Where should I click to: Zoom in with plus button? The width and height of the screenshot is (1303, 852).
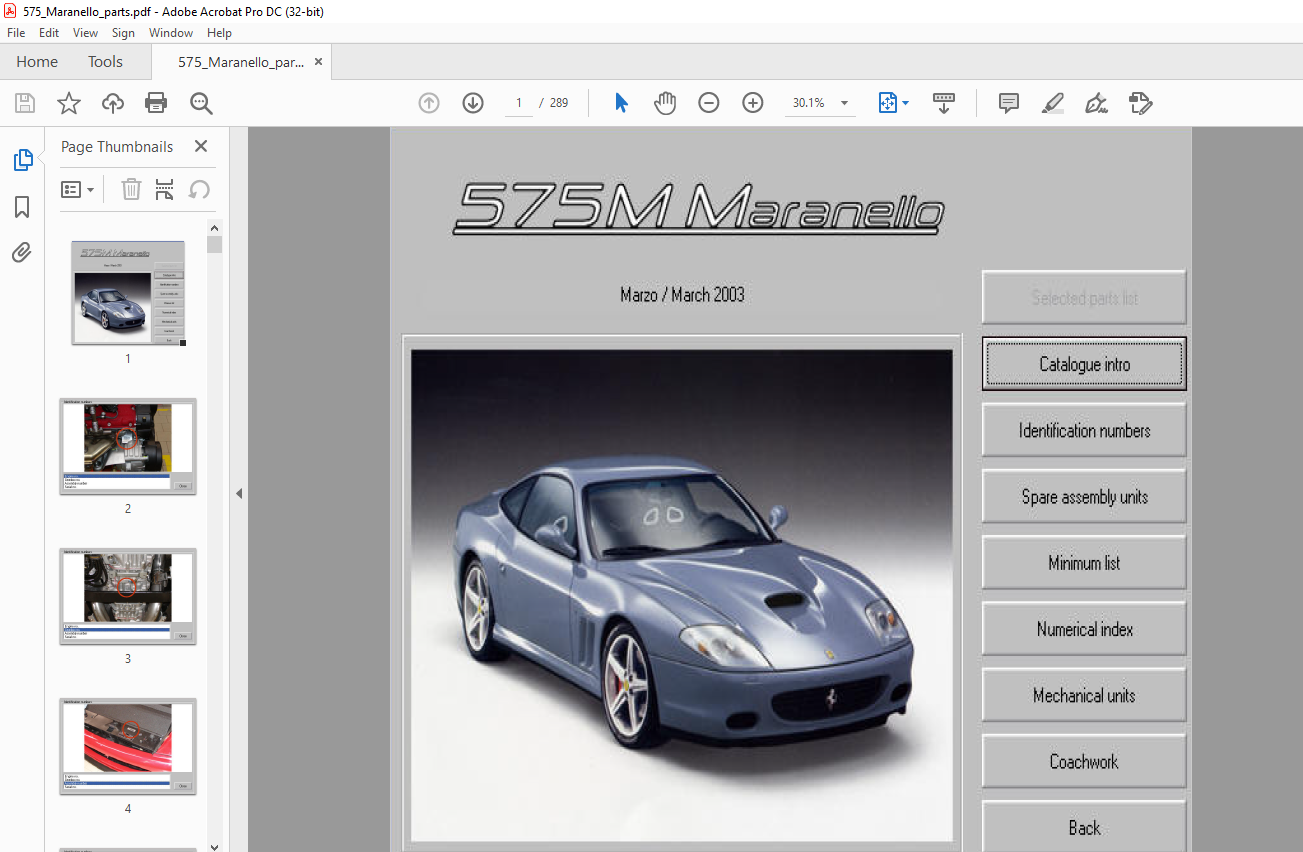[753, 103]
